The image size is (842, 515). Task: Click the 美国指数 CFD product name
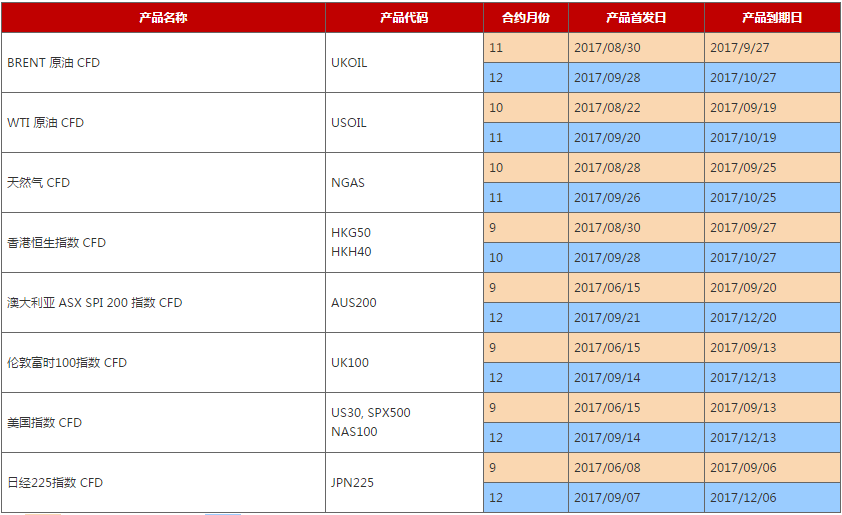45,423
